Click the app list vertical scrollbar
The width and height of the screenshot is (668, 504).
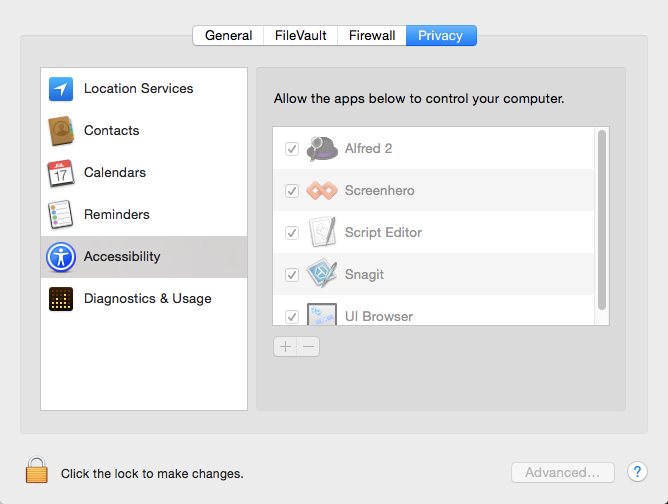click(602, 220)
